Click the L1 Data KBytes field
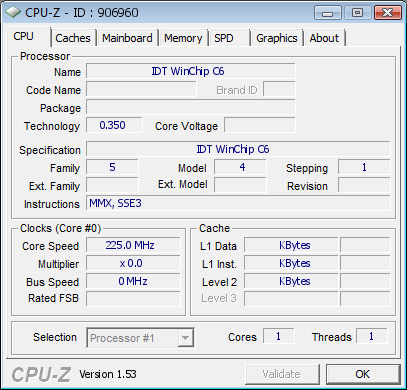This screenshot has height=390, width=407. tap(291, 245)
